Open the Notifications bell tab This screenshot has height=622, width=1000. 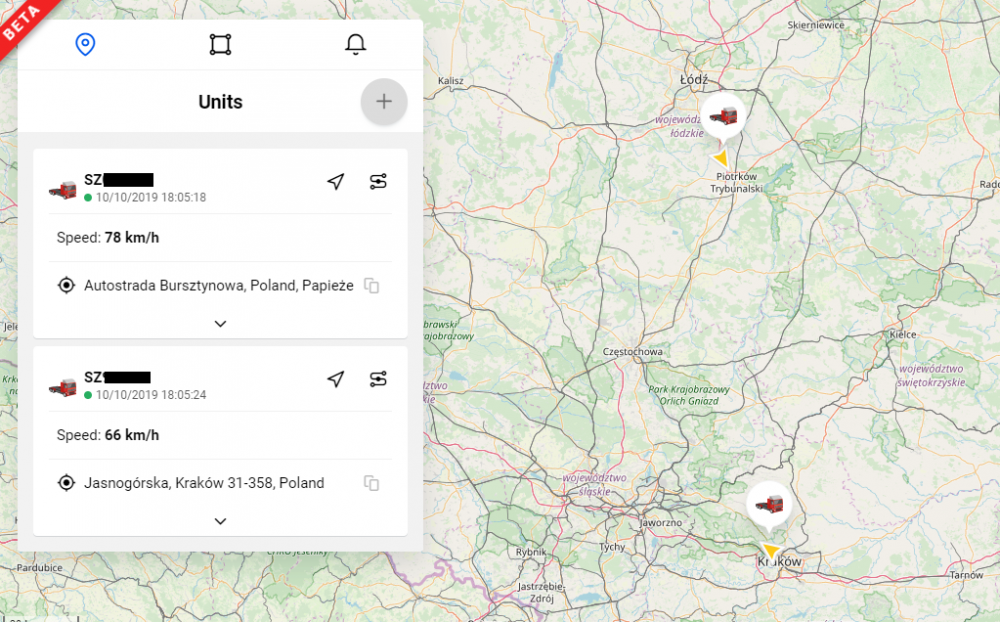[356, 45]
